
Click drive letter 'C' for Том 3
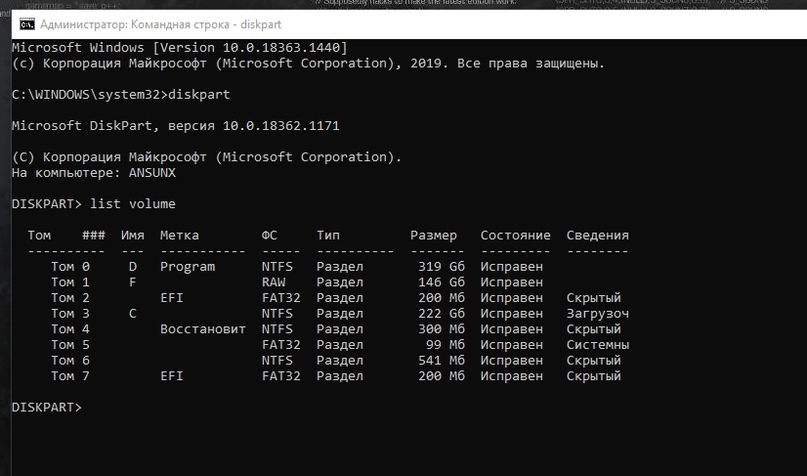coord(133,313)
